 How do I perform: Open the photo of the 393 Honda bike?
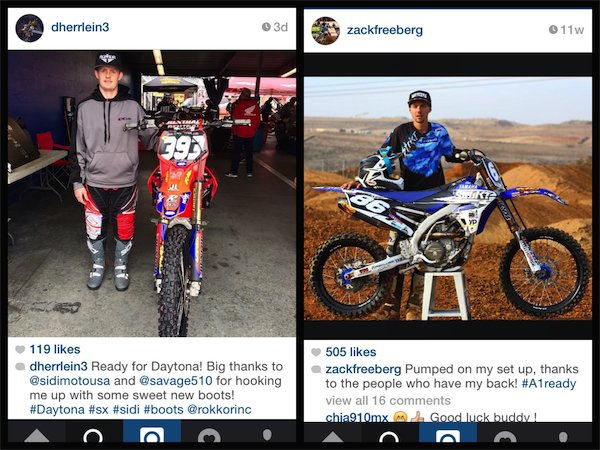152,194
